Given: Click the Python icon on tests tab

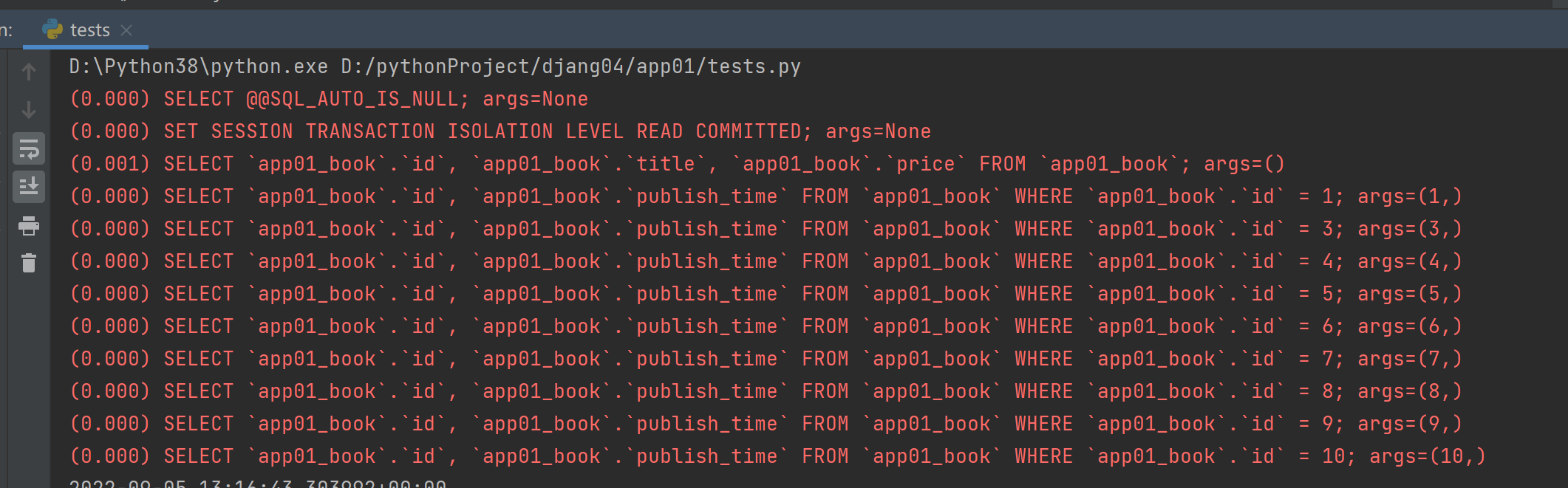Looking at the screenshot, I should click(52, 30).
